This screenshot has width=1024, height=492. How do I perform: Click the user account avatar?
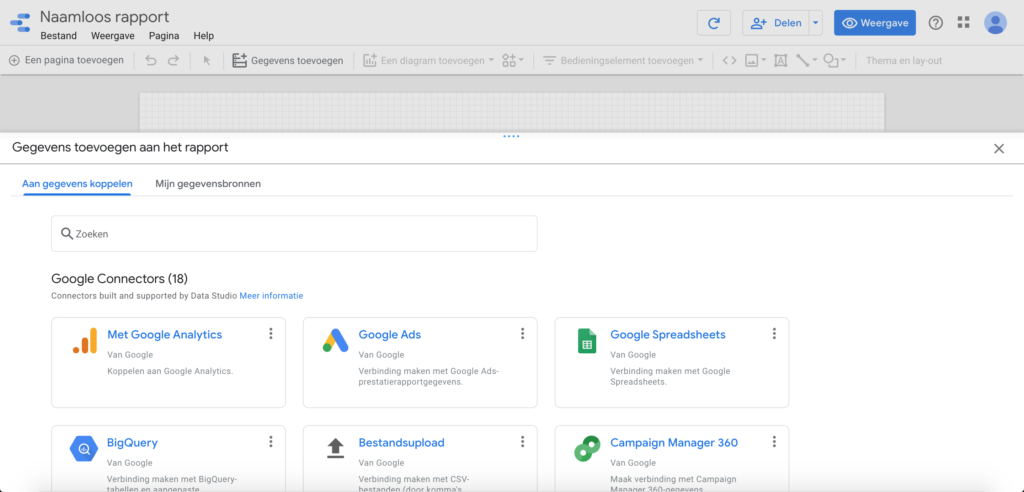[995, 23]
